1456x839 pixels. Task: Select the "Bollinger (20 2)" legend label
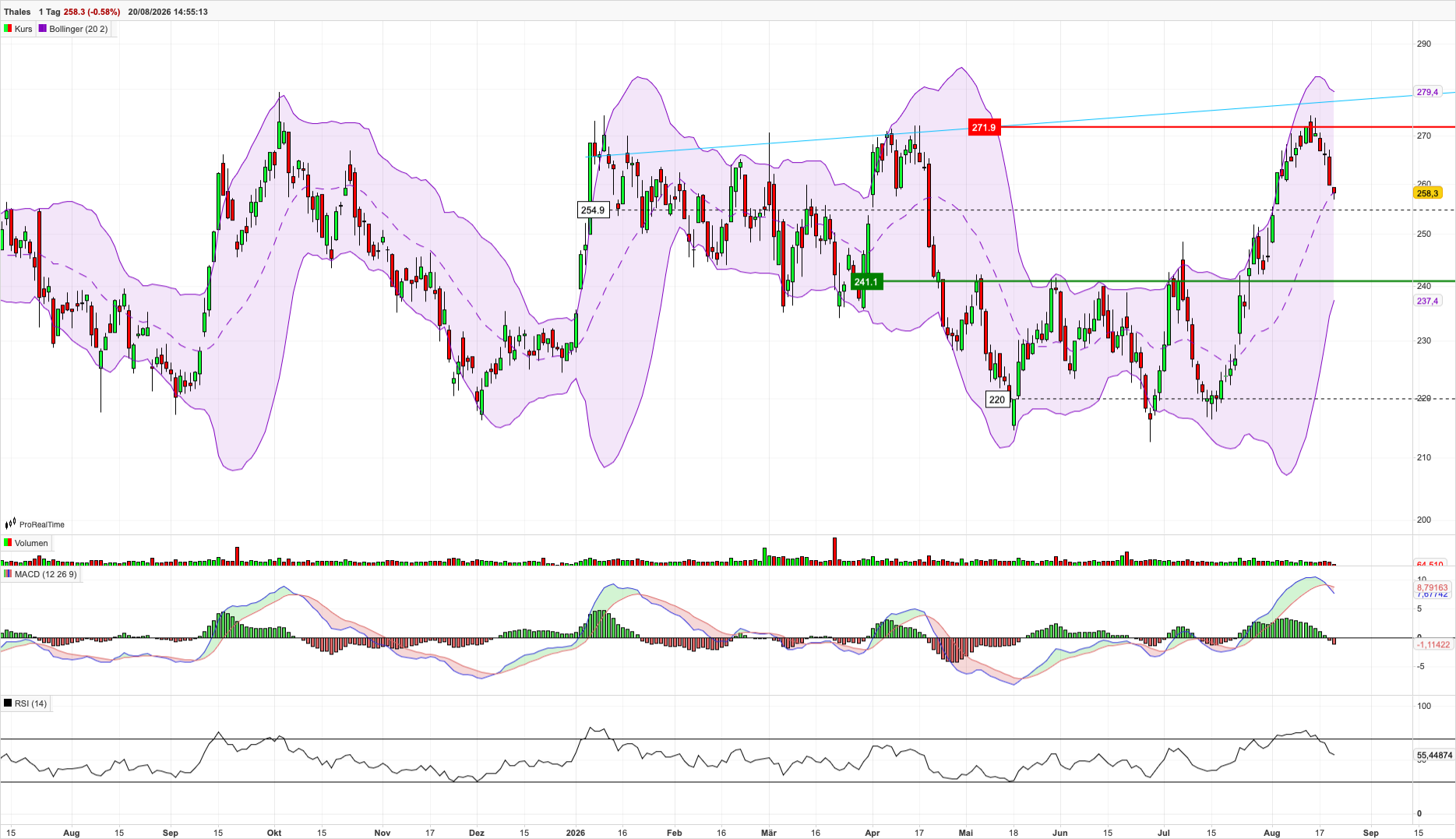(79, 29)
